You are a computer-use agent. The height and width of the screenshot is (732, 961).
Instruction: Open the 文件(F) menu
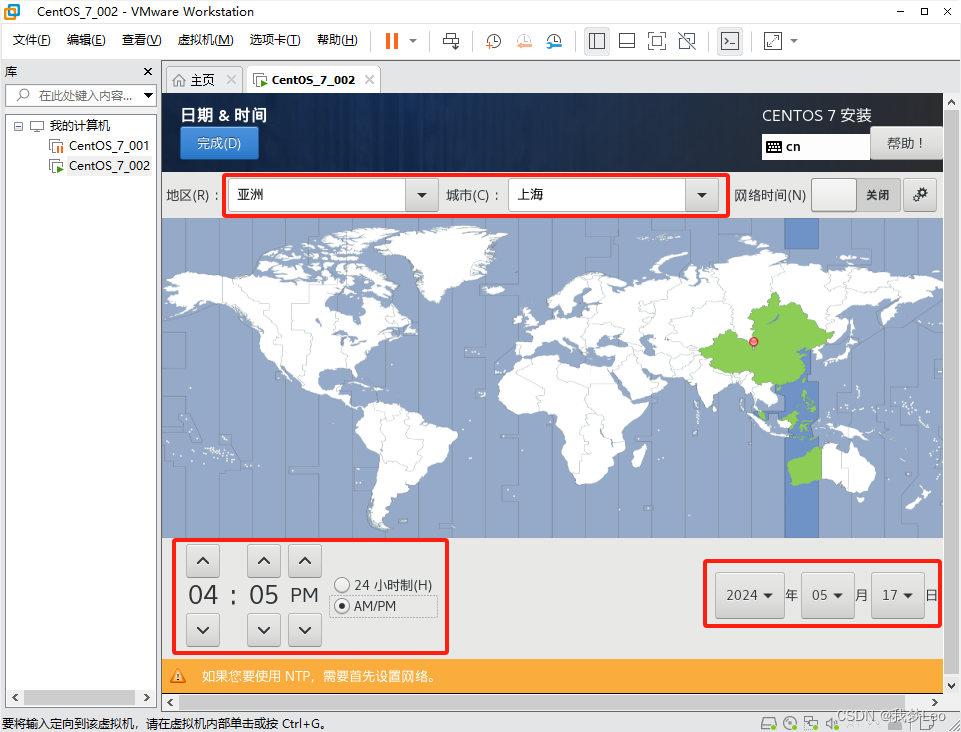pos(31,40)
